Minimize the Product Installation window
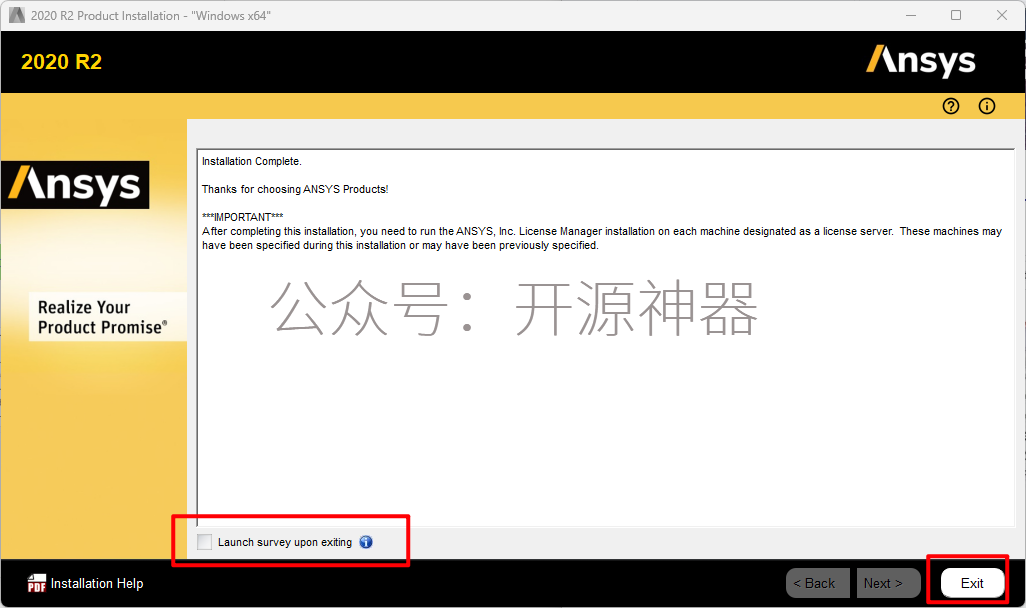 tap(911, 15)
